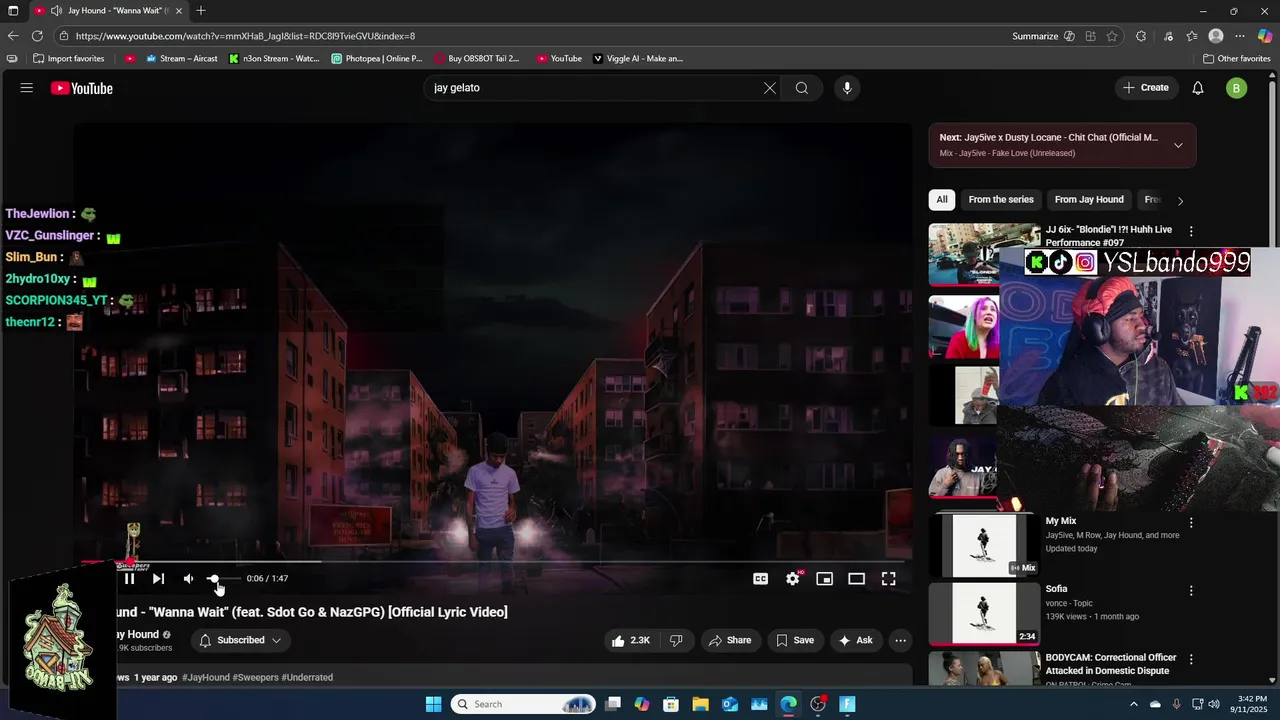
Task: Open Photopea bookmark
Action: pos(377,59)
